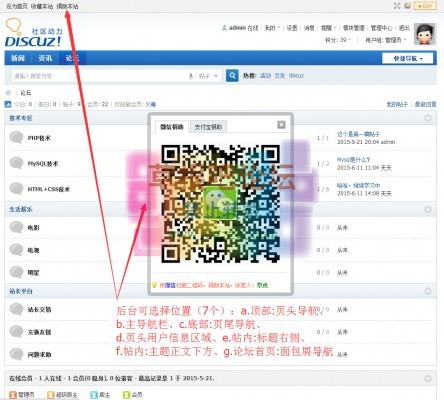Open the 资讯 navigation tab
This screenshot has height=400, width=444.
coord(45,58)
